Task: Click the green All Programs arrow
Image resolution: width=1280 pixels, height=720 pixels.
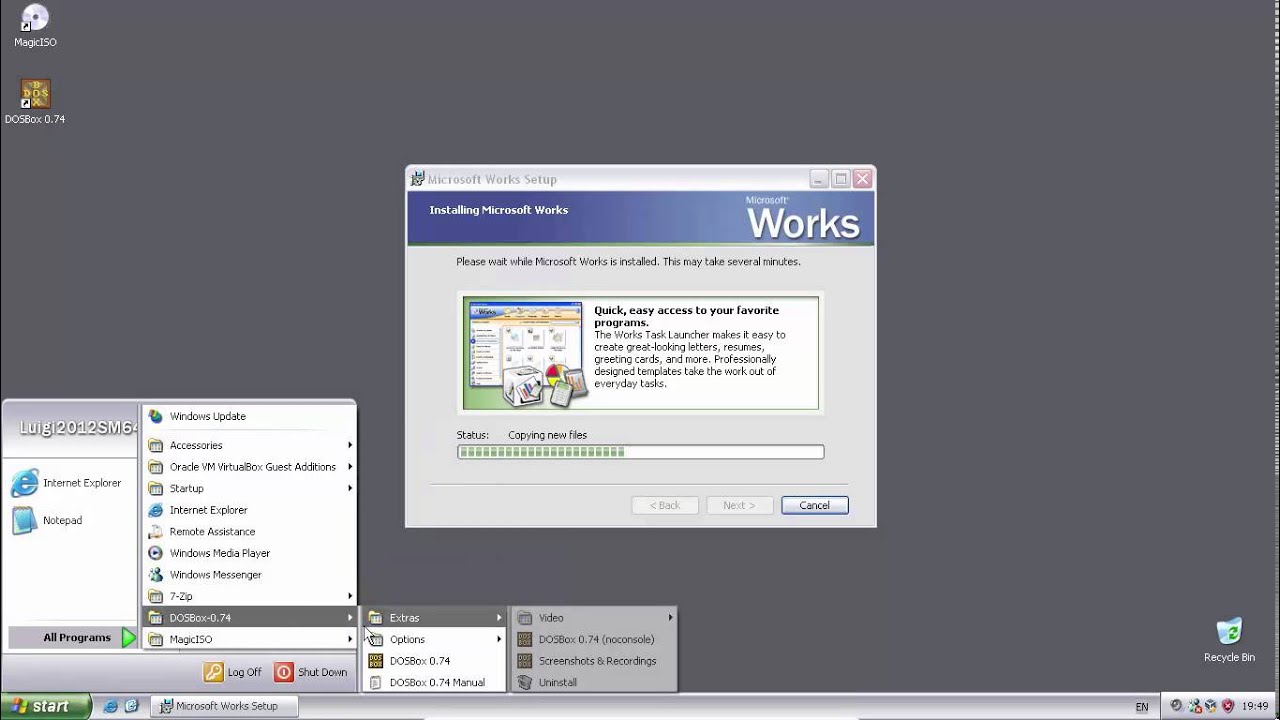Action: (128, 637)
